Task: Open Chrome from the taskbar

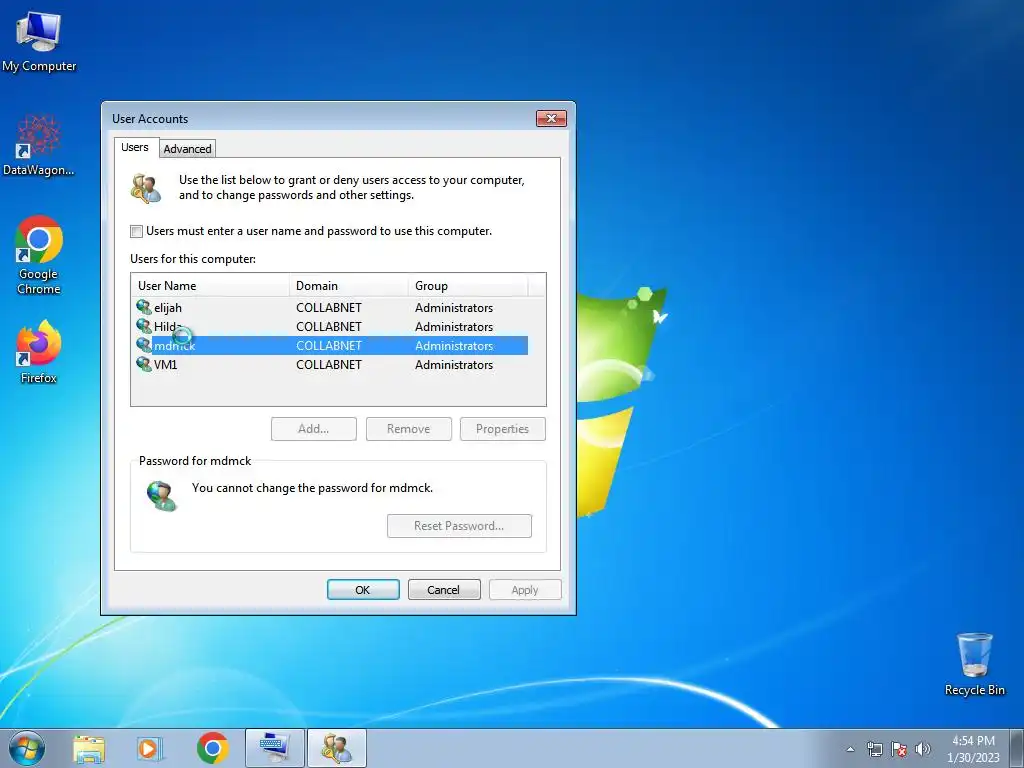Action: point(212,748)
